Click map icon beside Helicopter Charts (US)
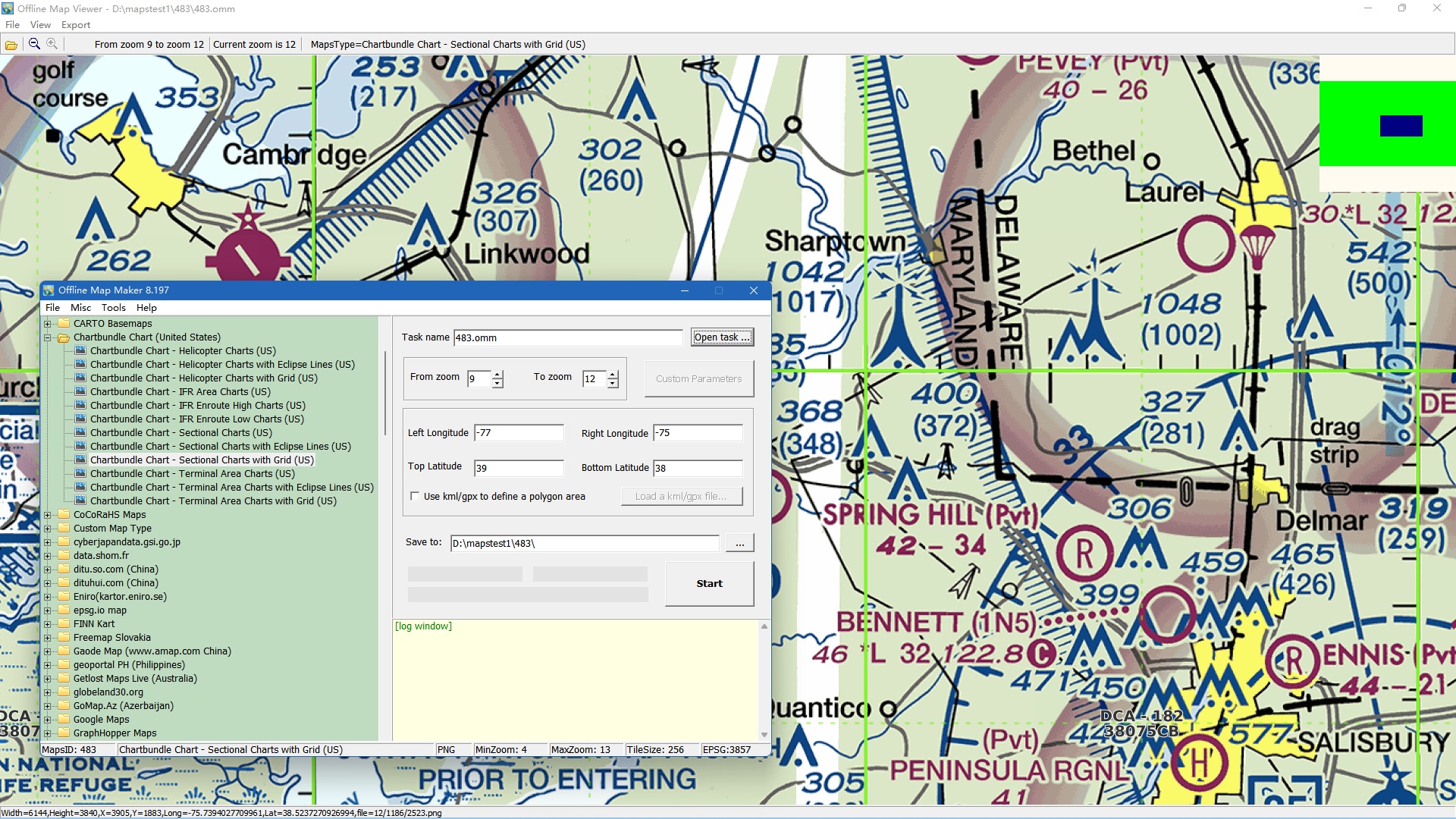This screenshot has height=819, width=1456. [x=80, y=351]
